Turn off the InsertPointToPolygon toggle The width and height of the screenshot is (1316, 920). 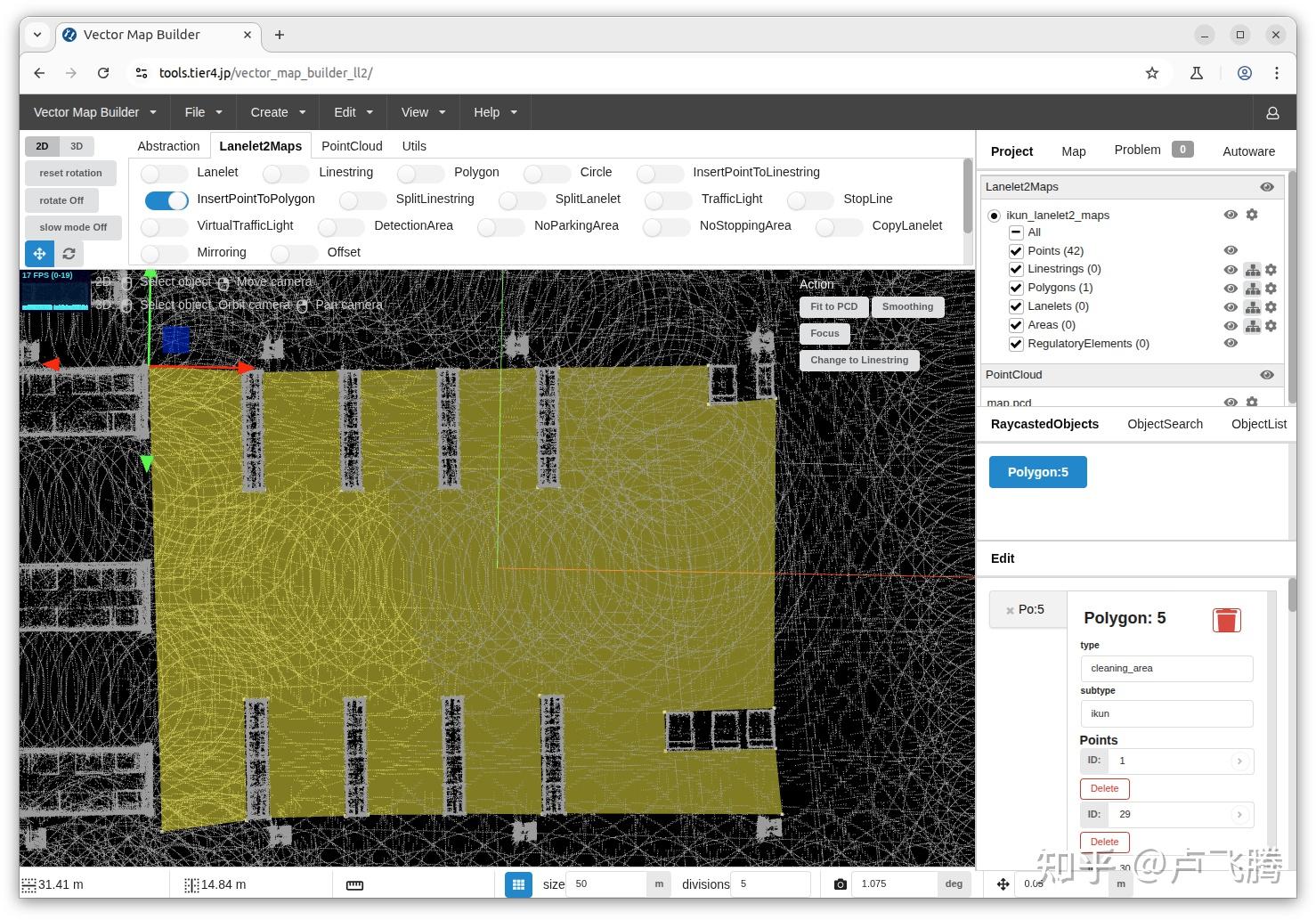(167, 199)
